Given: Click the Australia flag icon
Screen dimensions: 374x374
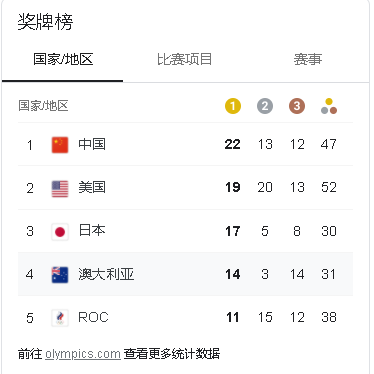Looking at the screenshot, I should [60, 275].
